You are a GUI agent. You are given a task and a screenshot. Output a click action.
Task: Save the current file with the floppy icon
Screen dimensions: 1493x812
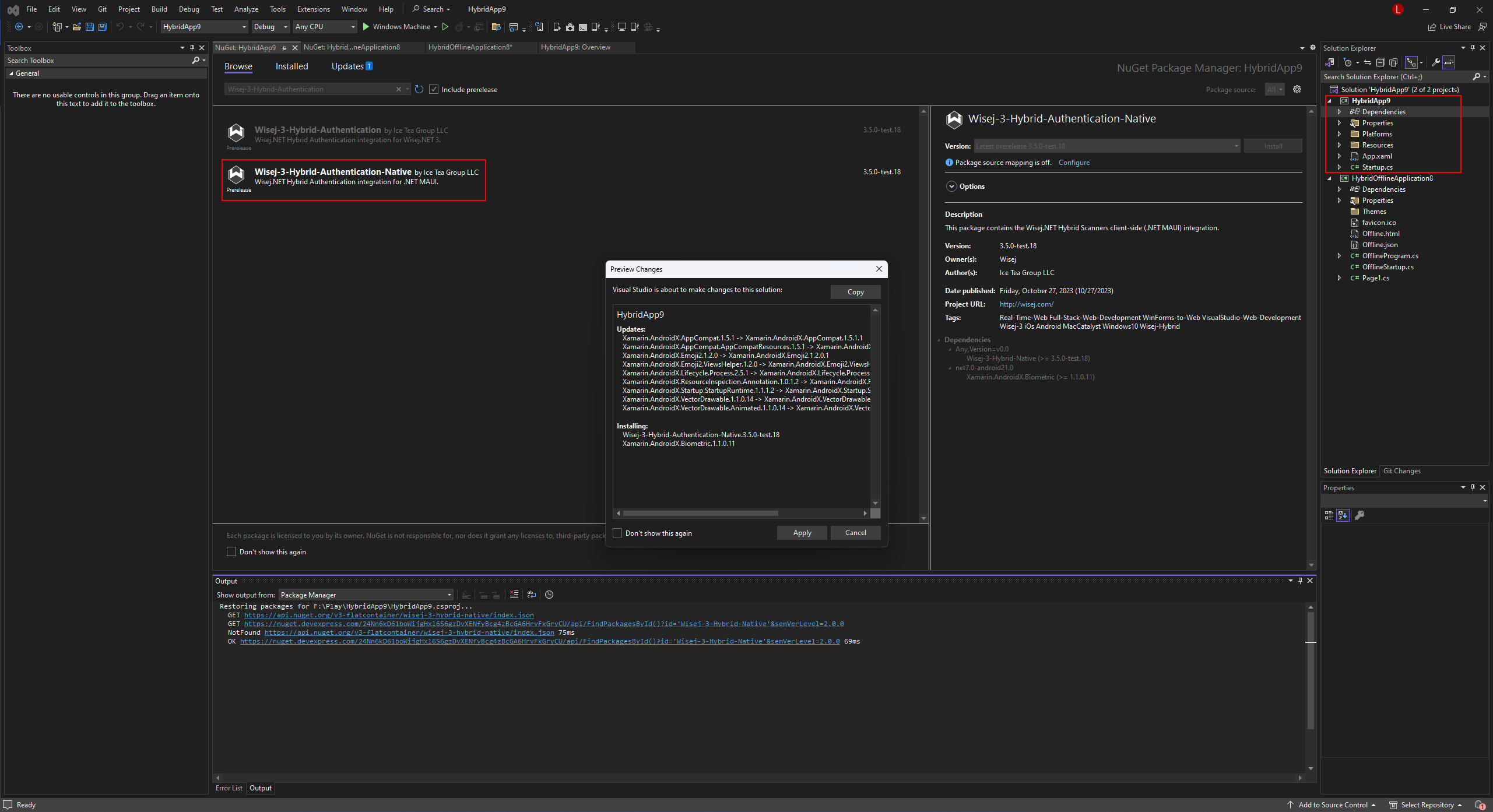coord(90,27)
